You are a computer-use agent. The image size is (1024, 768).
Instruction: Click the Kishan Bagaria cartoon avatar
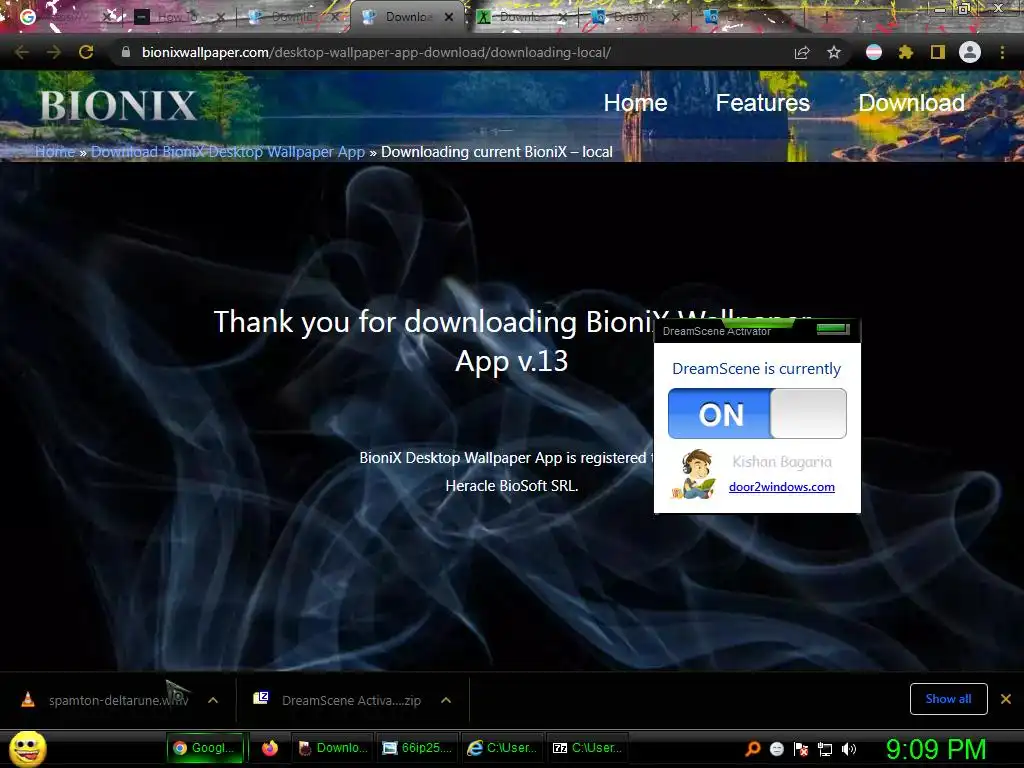694,474
